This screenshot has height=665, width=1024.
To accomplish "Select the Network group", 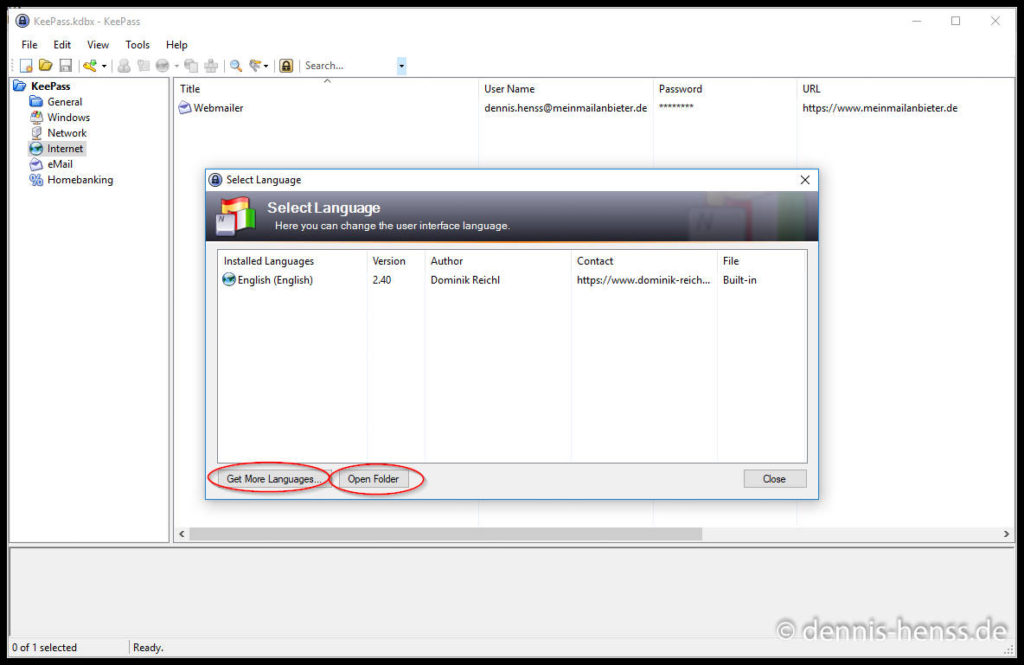I will pos(67,133).
